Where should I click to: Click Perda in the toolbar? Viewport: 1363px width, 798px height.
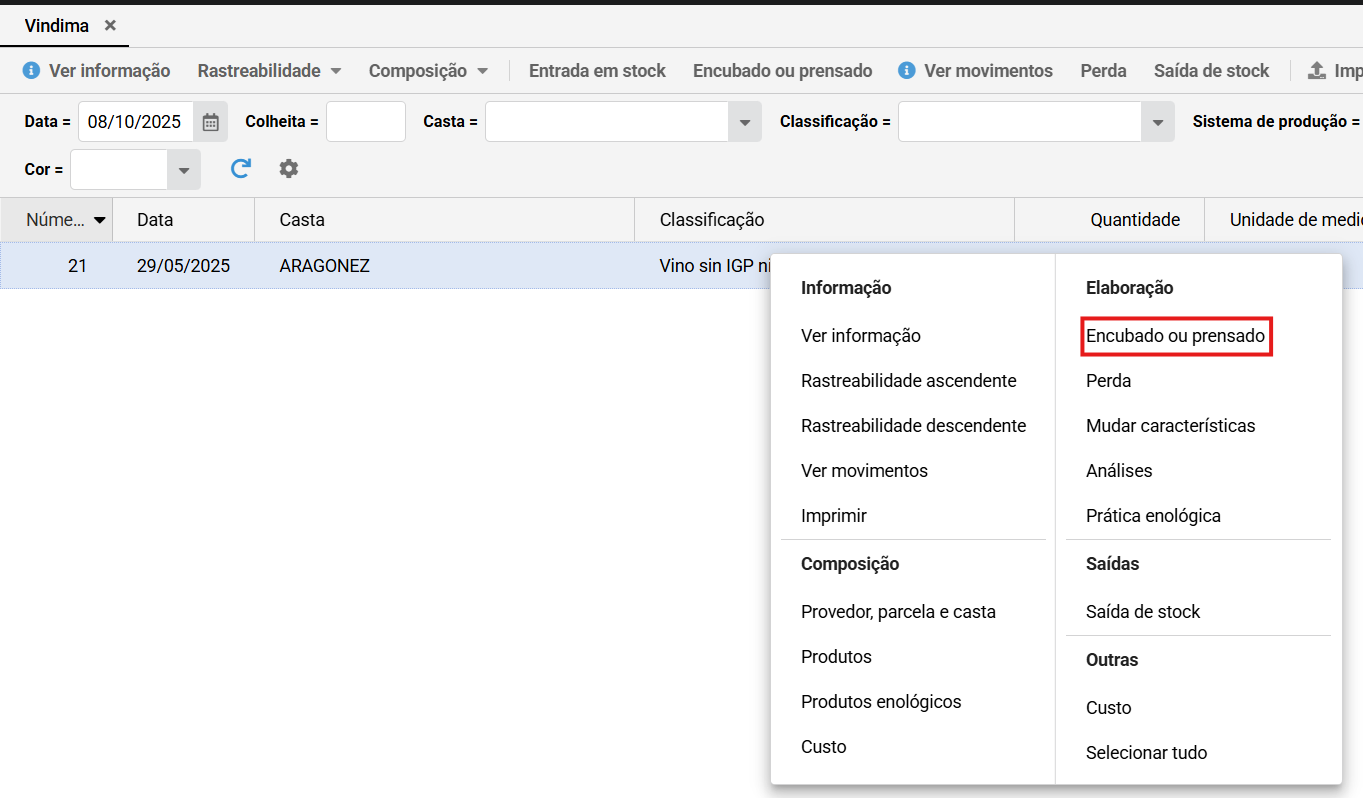pos(1103,71)
